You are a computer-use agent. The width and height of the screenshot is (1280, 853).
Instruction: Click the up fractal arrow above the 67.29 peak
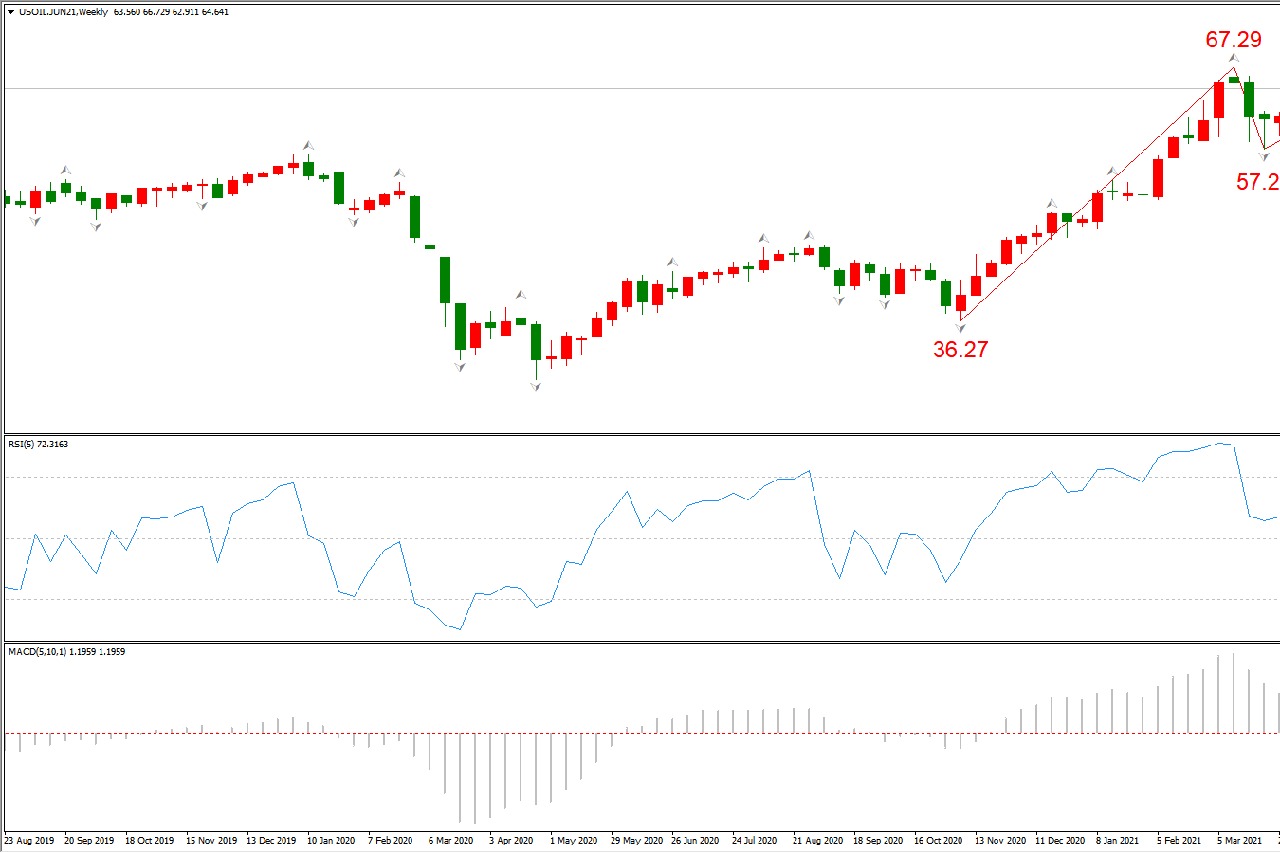(1234, 59)
